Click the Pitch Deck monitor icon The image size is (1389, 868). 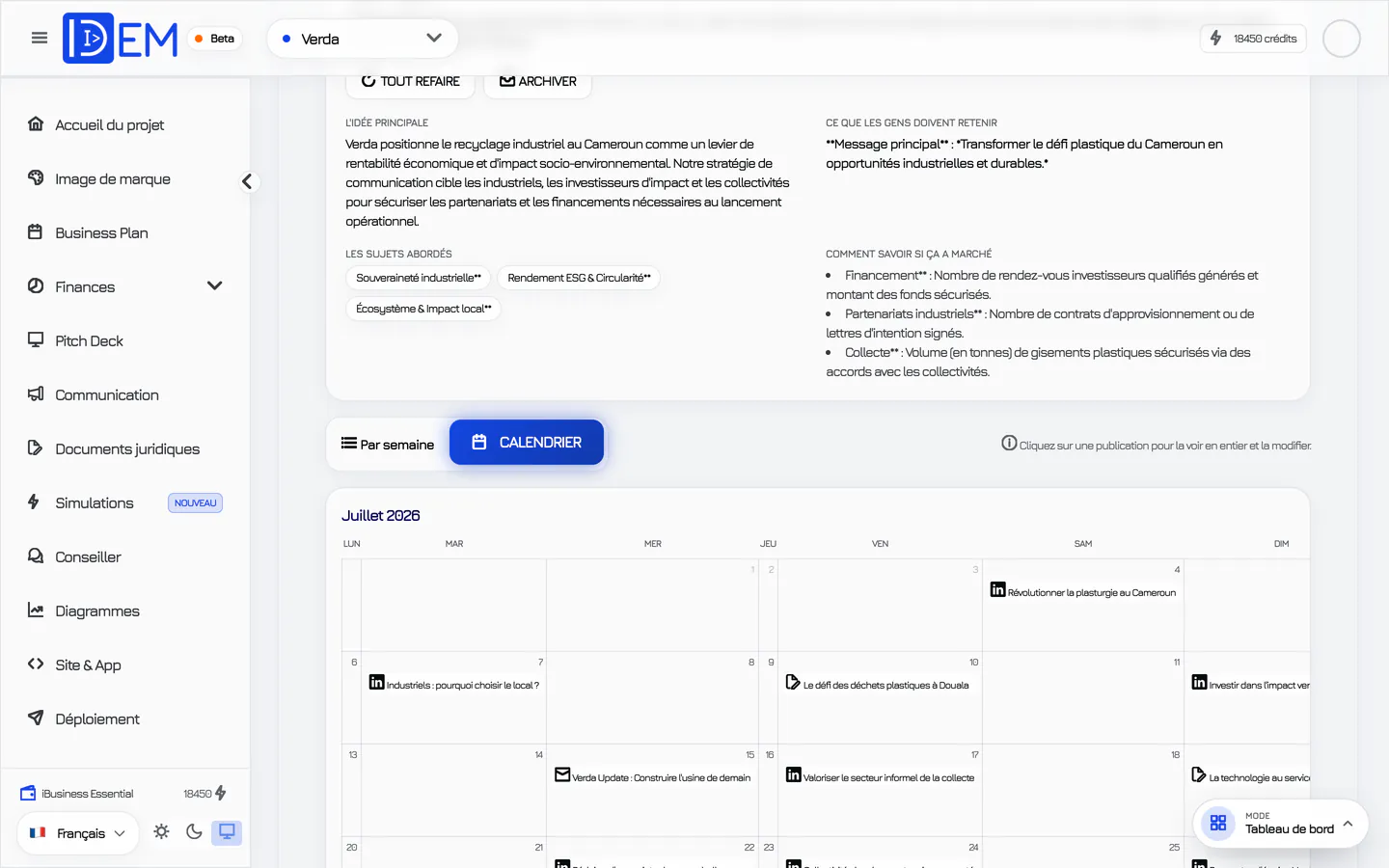pyautogui.click(x=36, y=339)
